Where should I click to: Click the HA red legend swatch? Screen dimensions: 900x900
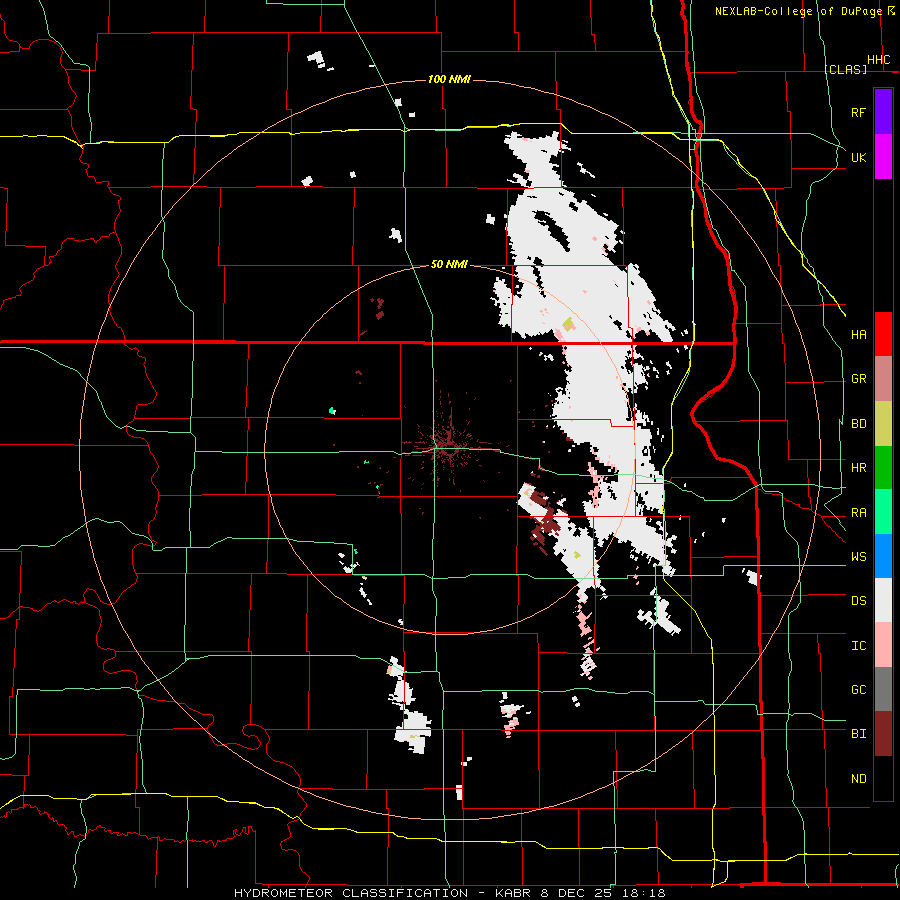[x=883, y=334]
